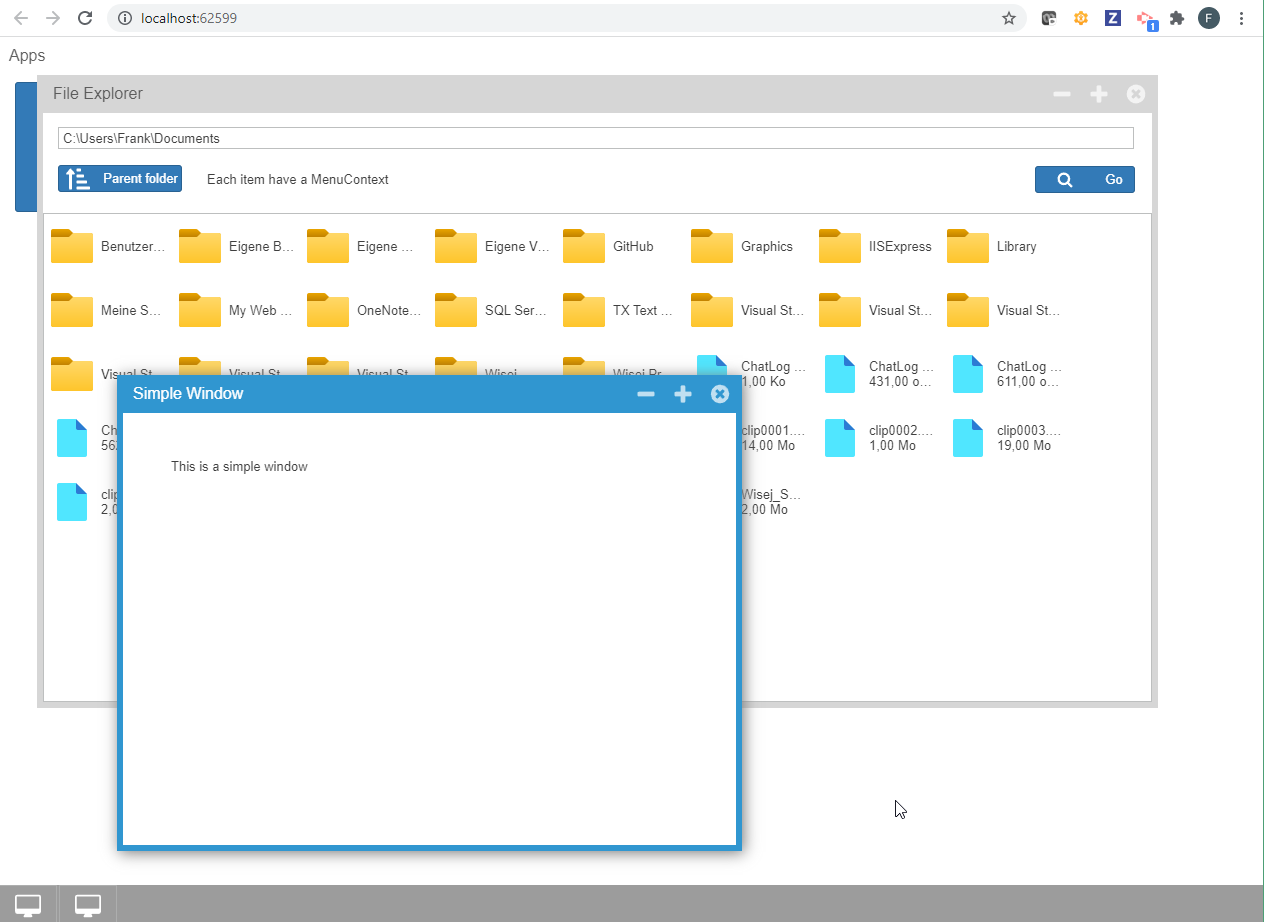Select the OneNote folder icon

coord(328,310)
